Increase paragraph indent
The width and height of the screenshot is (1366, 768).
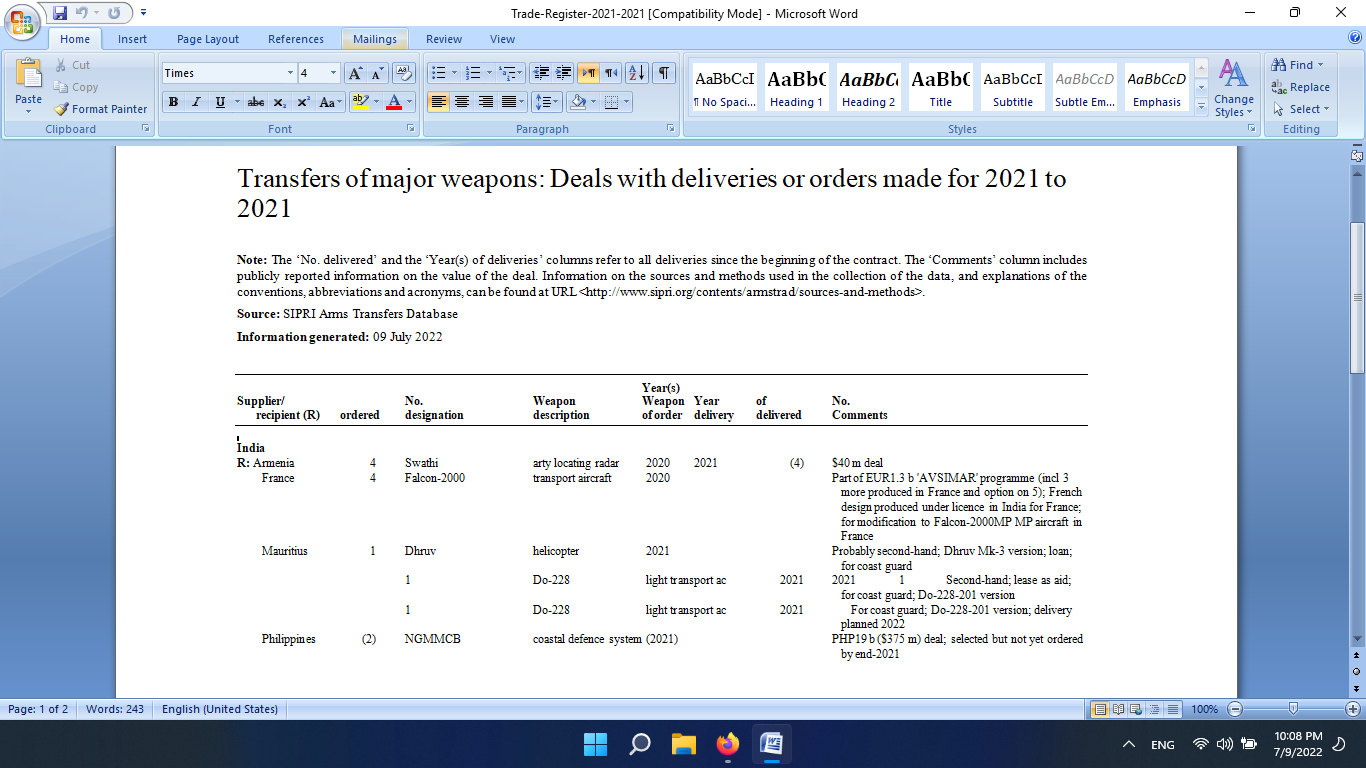click(564, 73)
